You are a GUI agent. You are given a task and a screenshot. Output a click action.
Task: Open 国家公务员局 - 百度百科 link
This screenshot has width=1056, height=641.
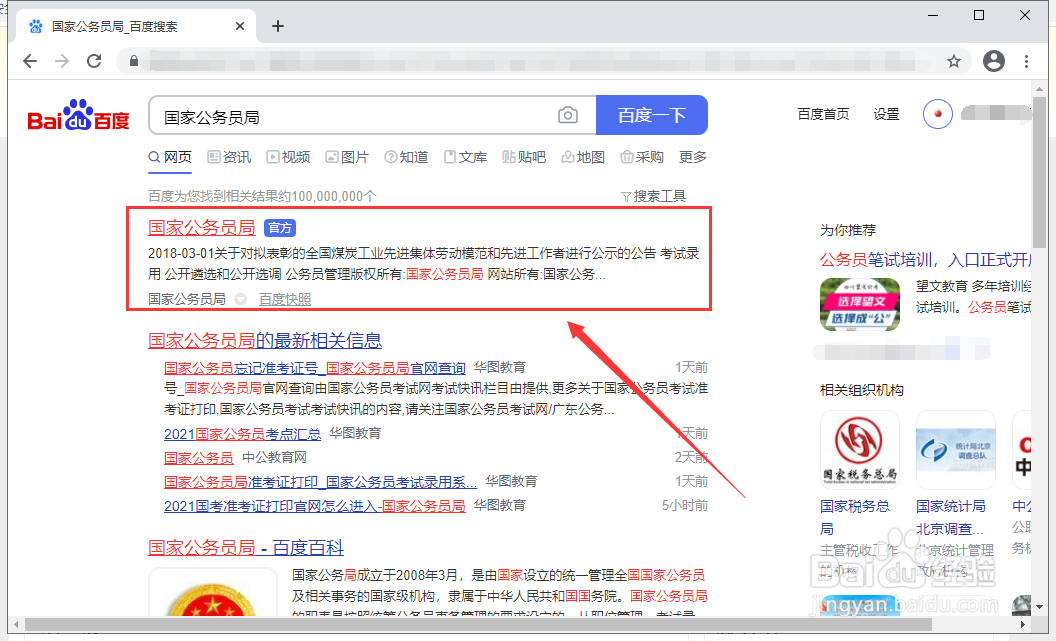point(246,547)
